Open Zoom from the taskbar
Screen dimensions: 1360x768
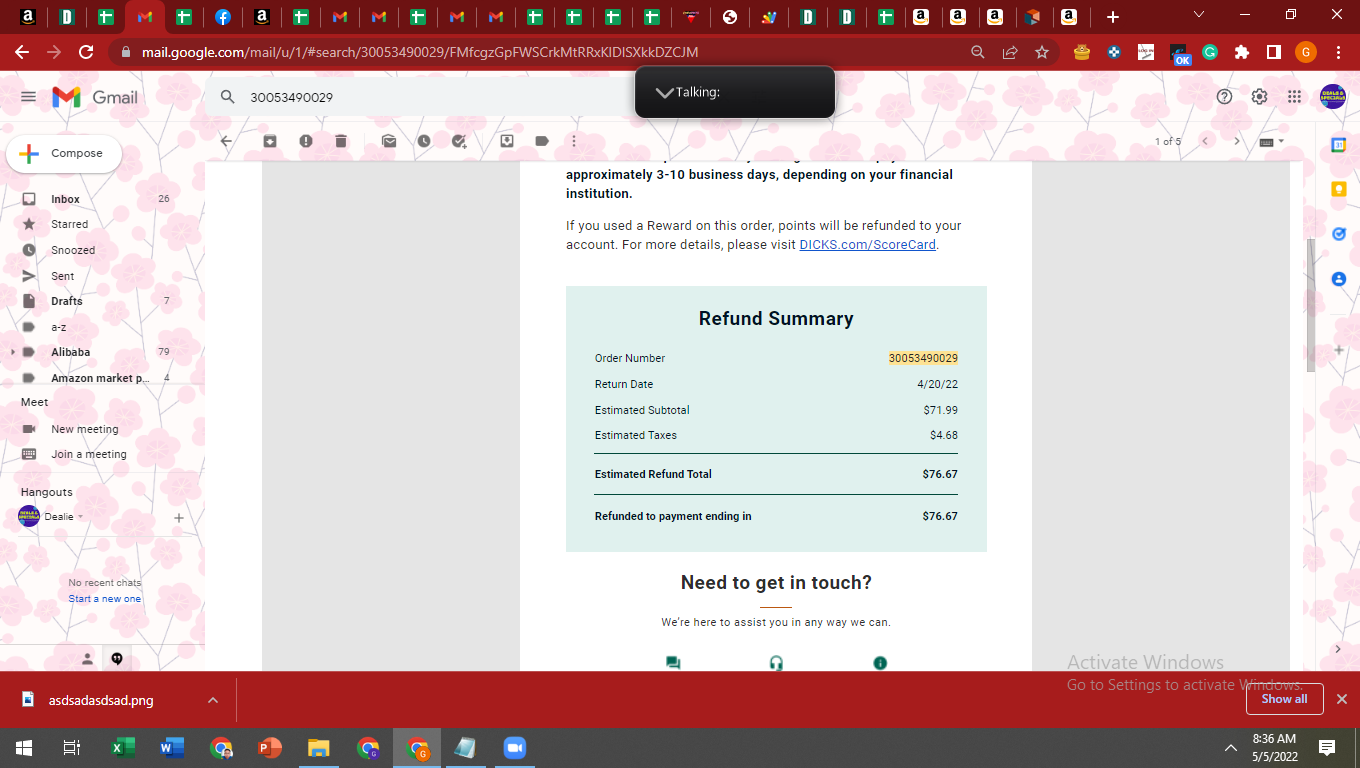[514, 748]
